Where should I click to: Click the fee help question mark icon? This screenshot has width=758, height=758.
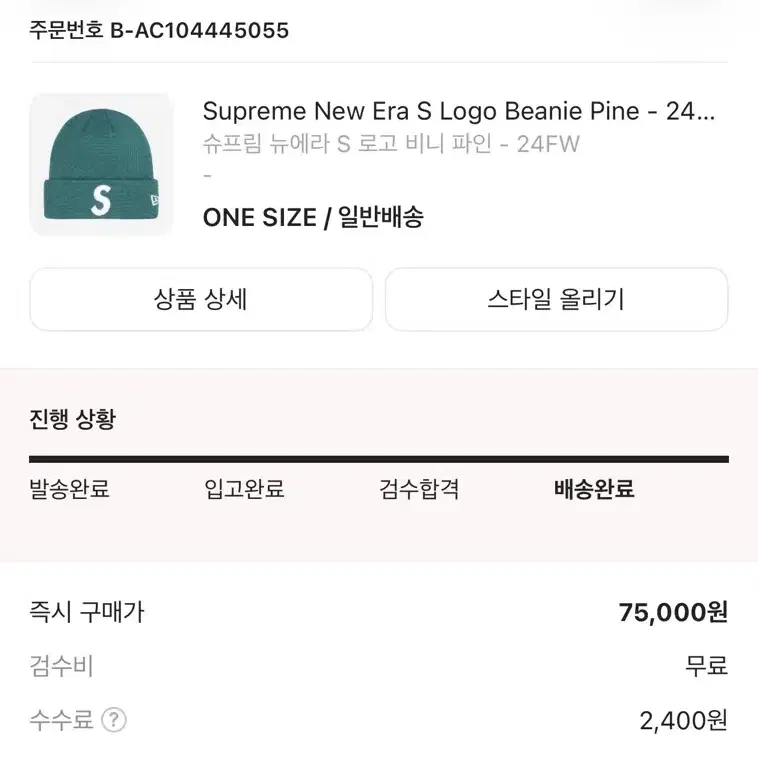click(x=114, y=720)
